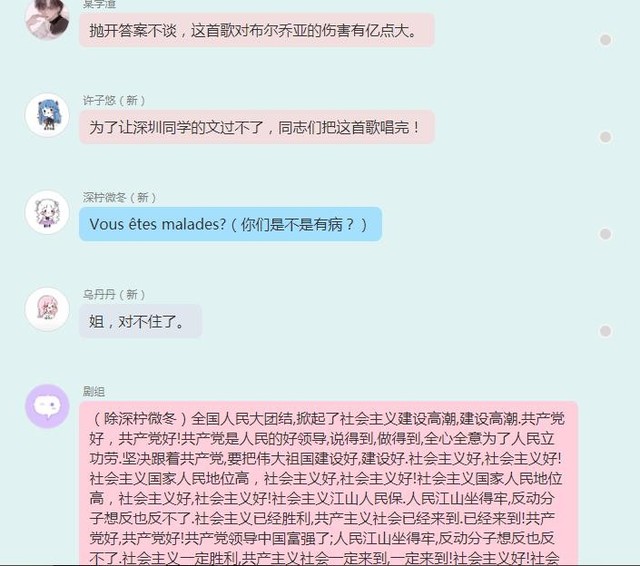Click the username 许子悠（新）
Image resolution: width=640 pixels, height=566 pixels.
(114, 100)
